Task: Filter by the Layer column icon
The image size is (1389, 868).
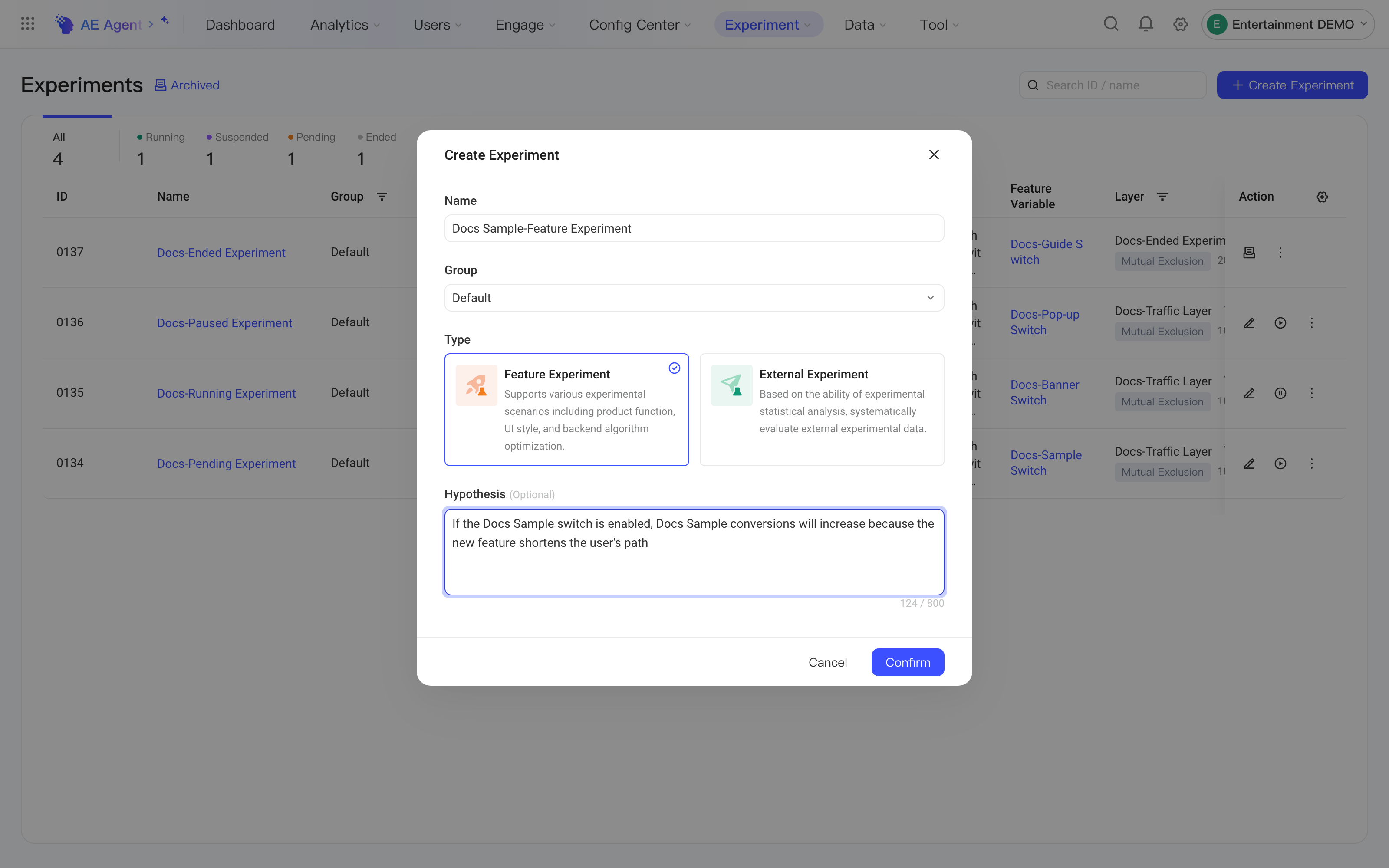Action: point(1162,197)
